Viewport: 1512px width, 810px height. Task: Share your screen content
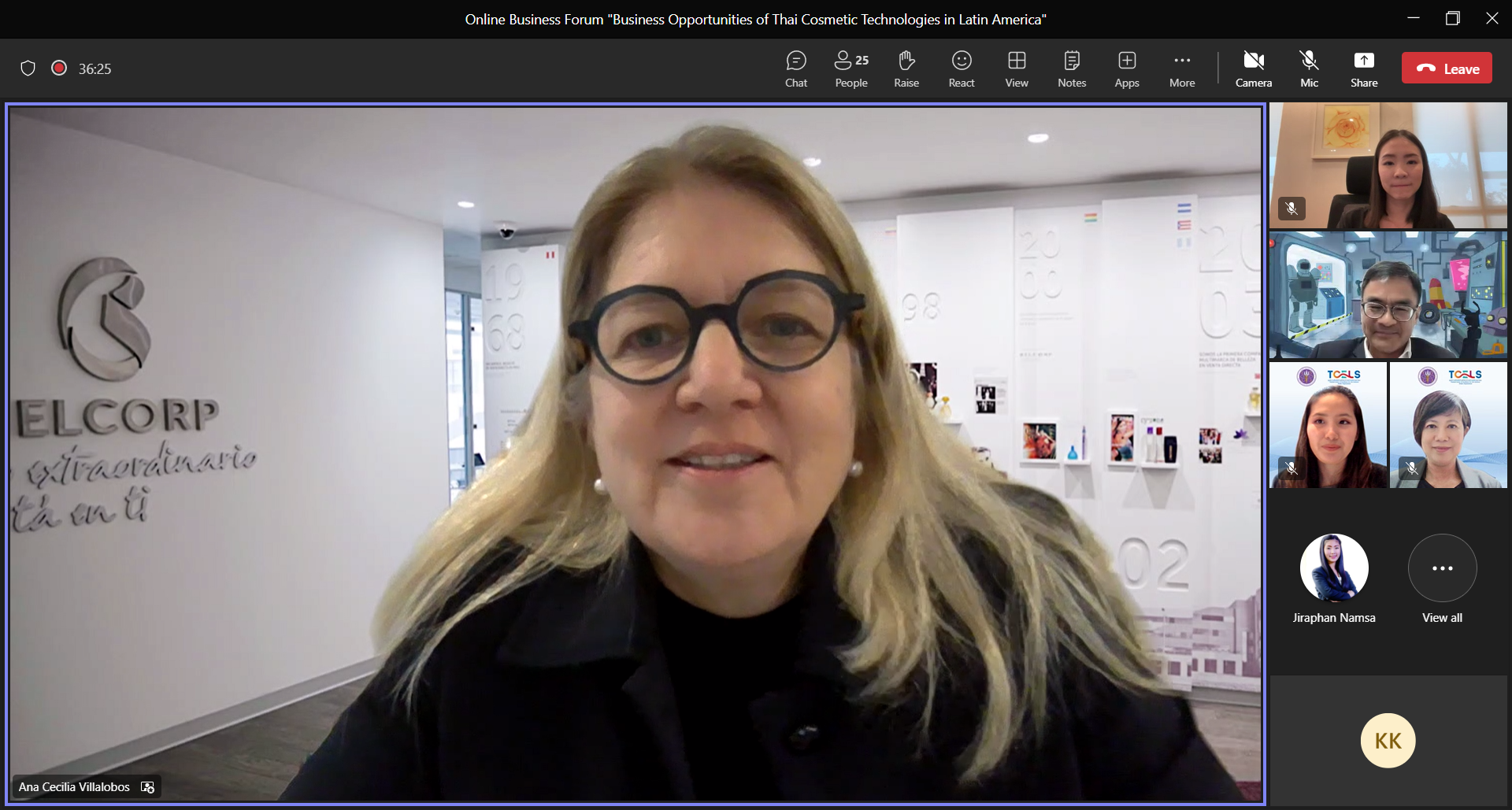tap(1364, 68)
